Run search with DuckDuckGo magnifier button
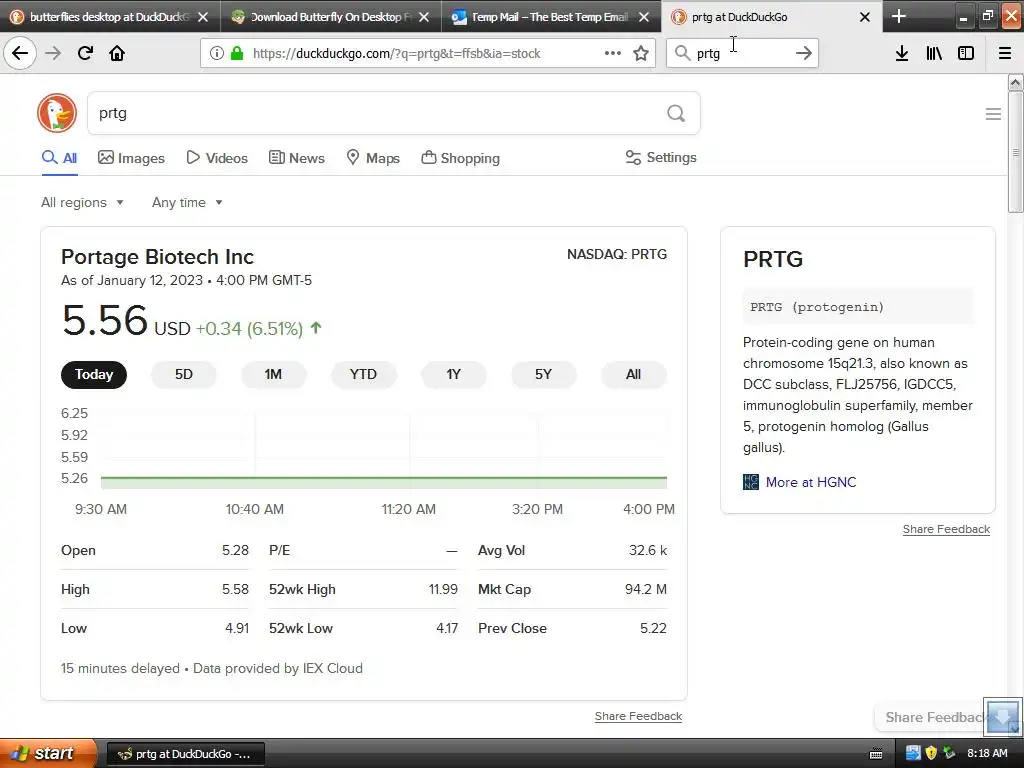This screenshot has width=1024, height=768. [676, 114]
